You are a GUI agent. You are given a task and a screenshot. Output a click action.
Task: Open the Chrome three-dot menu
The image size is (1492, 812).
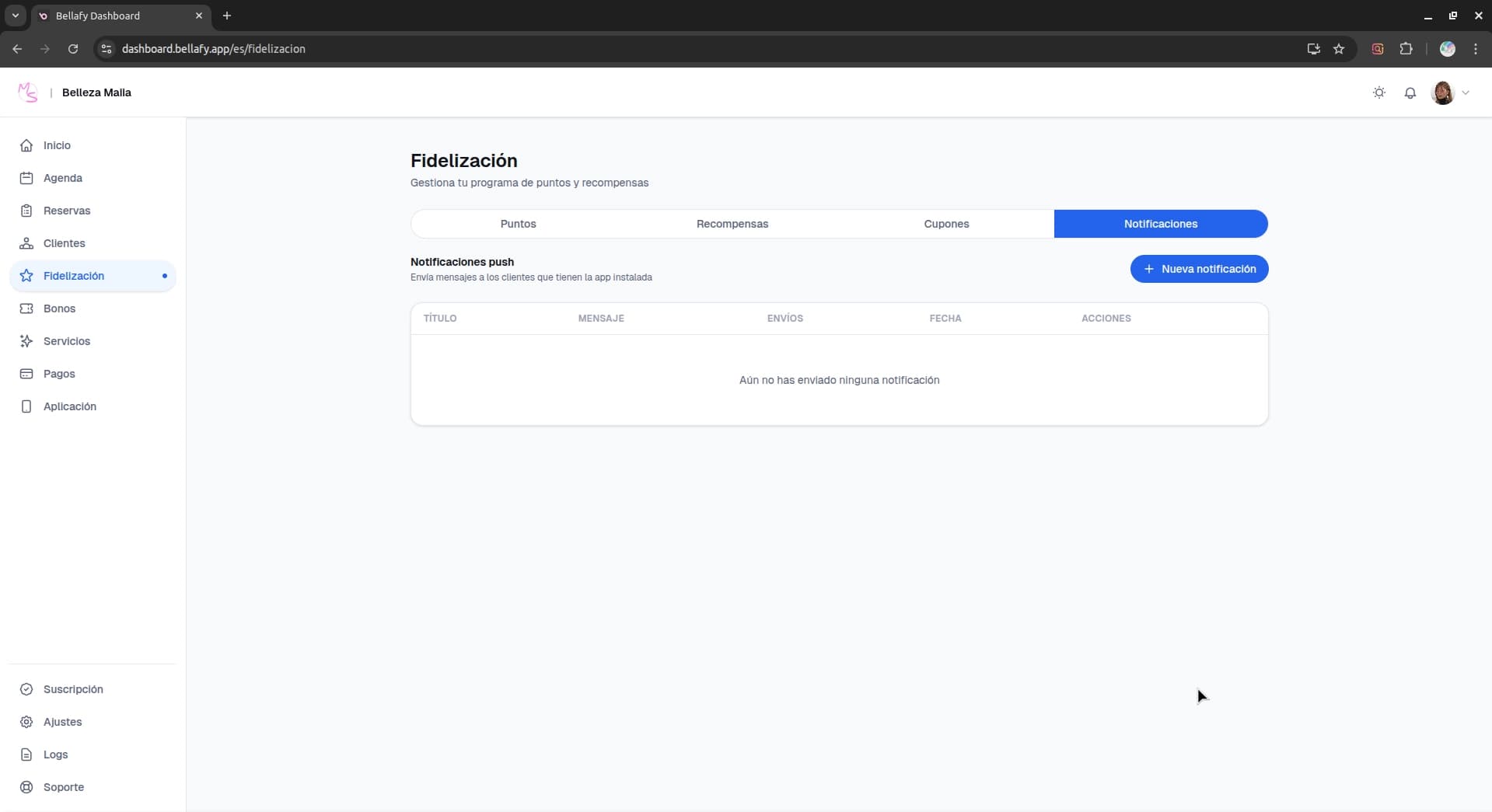tap(1475, 48)
